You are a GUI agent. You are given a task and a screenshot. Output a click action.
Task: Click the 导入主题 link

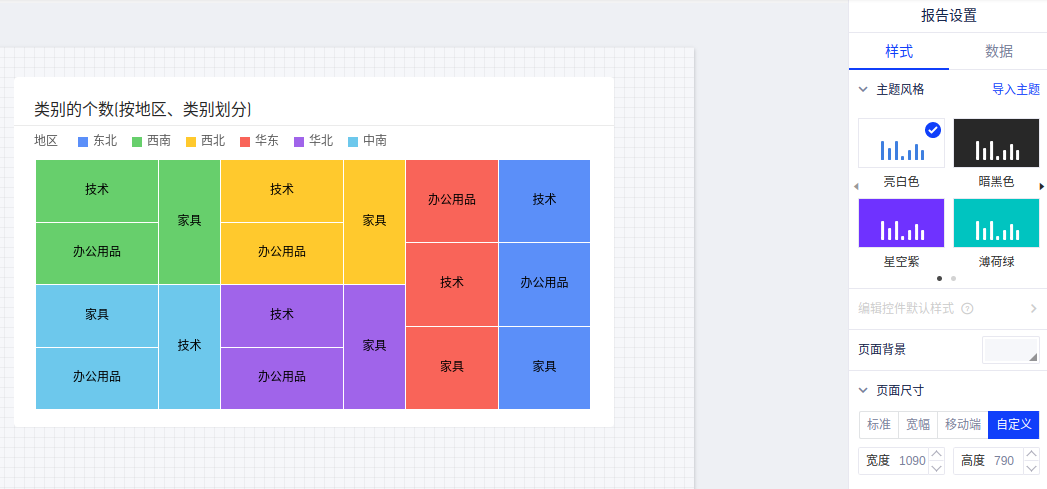(x=1015, y=89)
